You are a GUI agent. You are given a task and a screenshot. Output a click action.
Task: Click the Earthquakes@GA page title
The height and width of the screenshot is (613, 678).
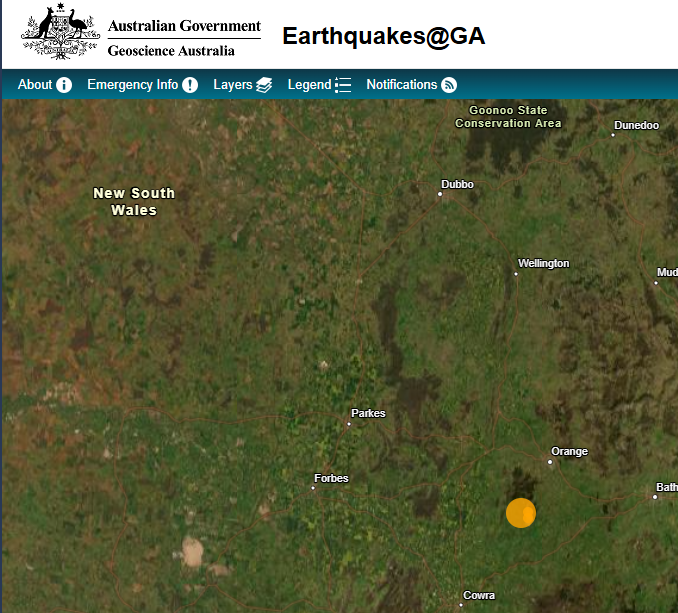click(383, 36)
